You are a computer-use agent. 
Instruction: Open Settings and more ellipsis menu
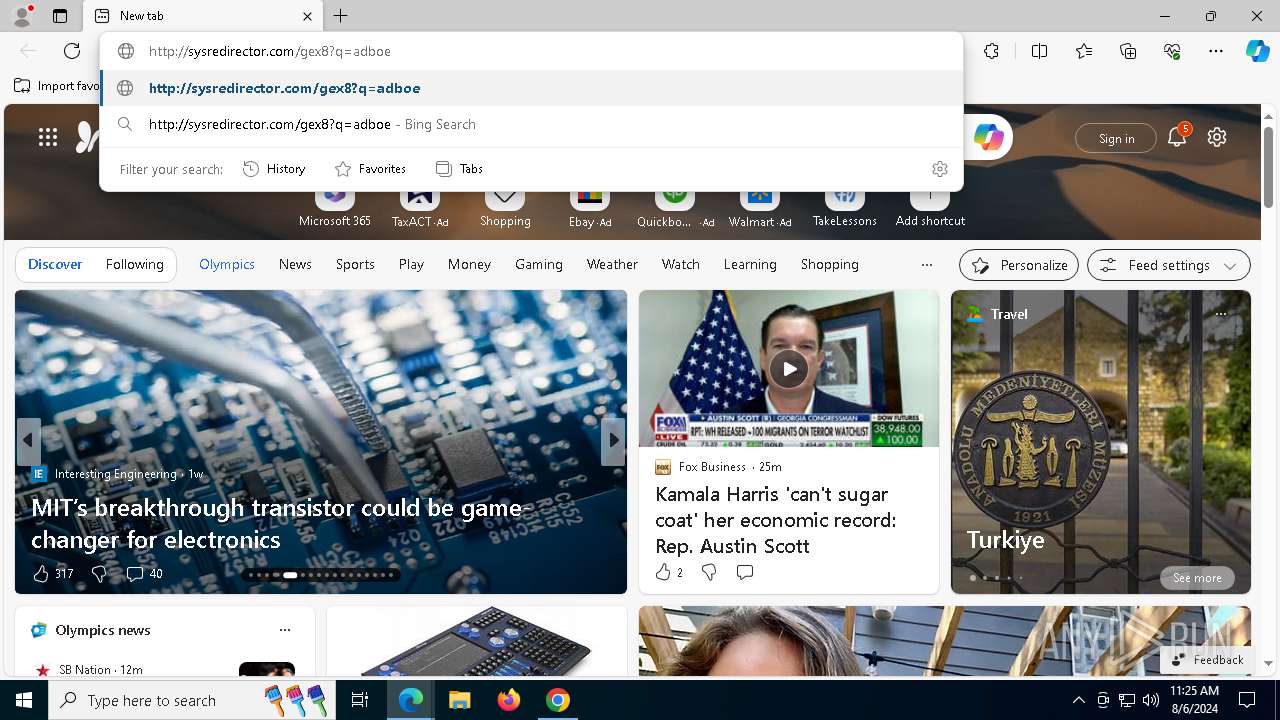tap(1216, 51)
